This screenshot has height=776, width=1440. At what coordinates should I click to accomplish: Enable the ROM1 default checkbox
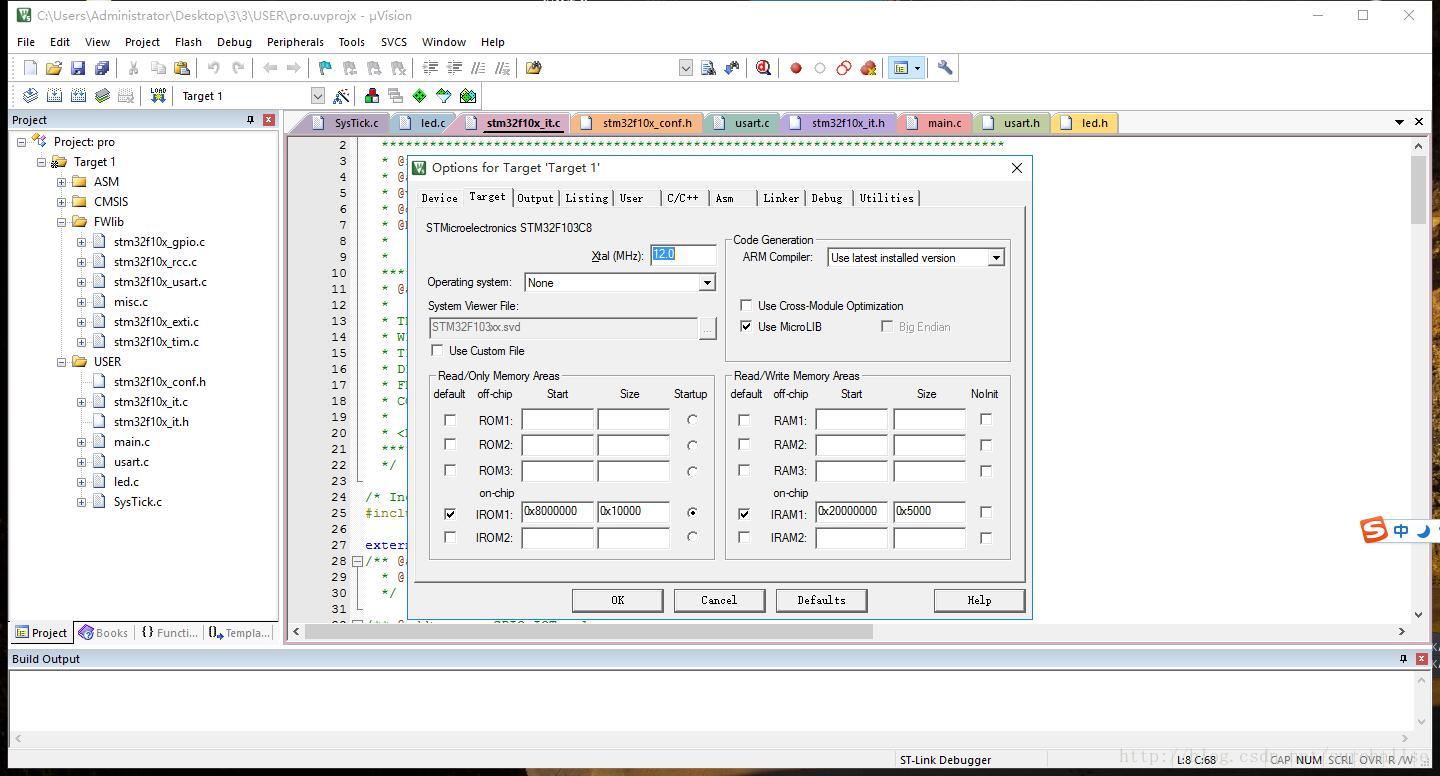pos(450,420)
